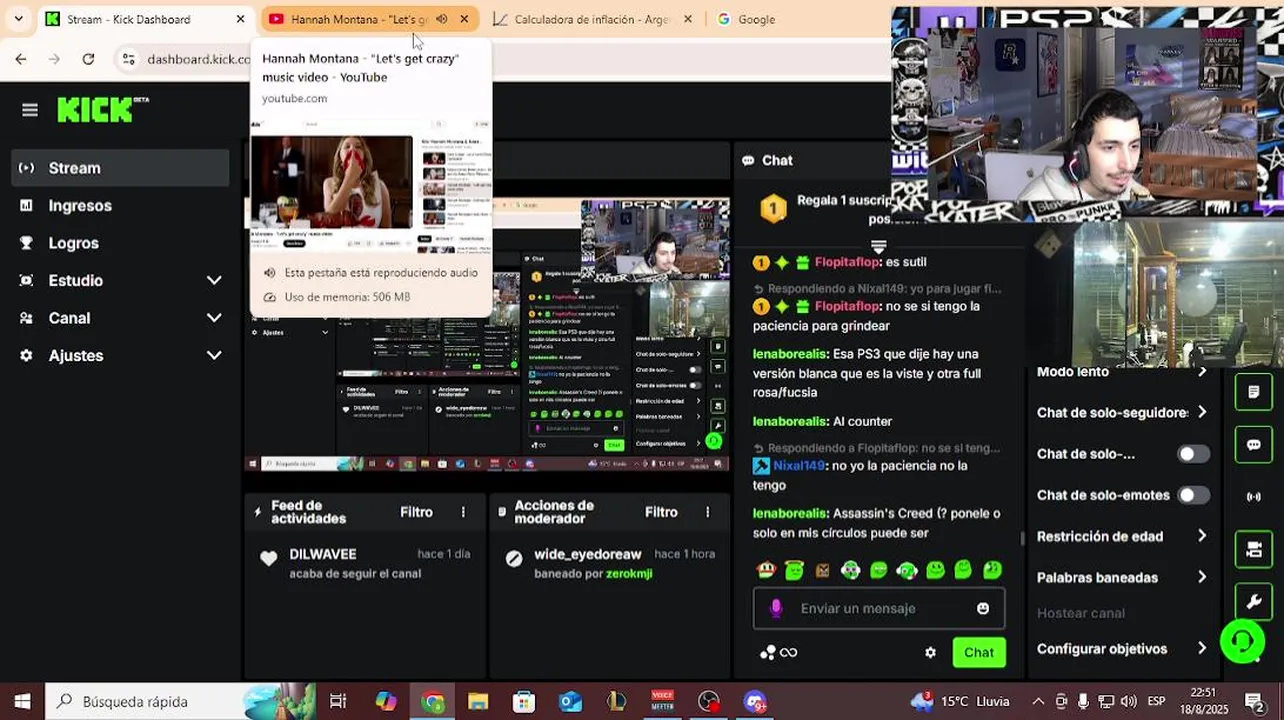
Task: Open Chat de solo-seguidores setting
Action: coord(1122,412)
